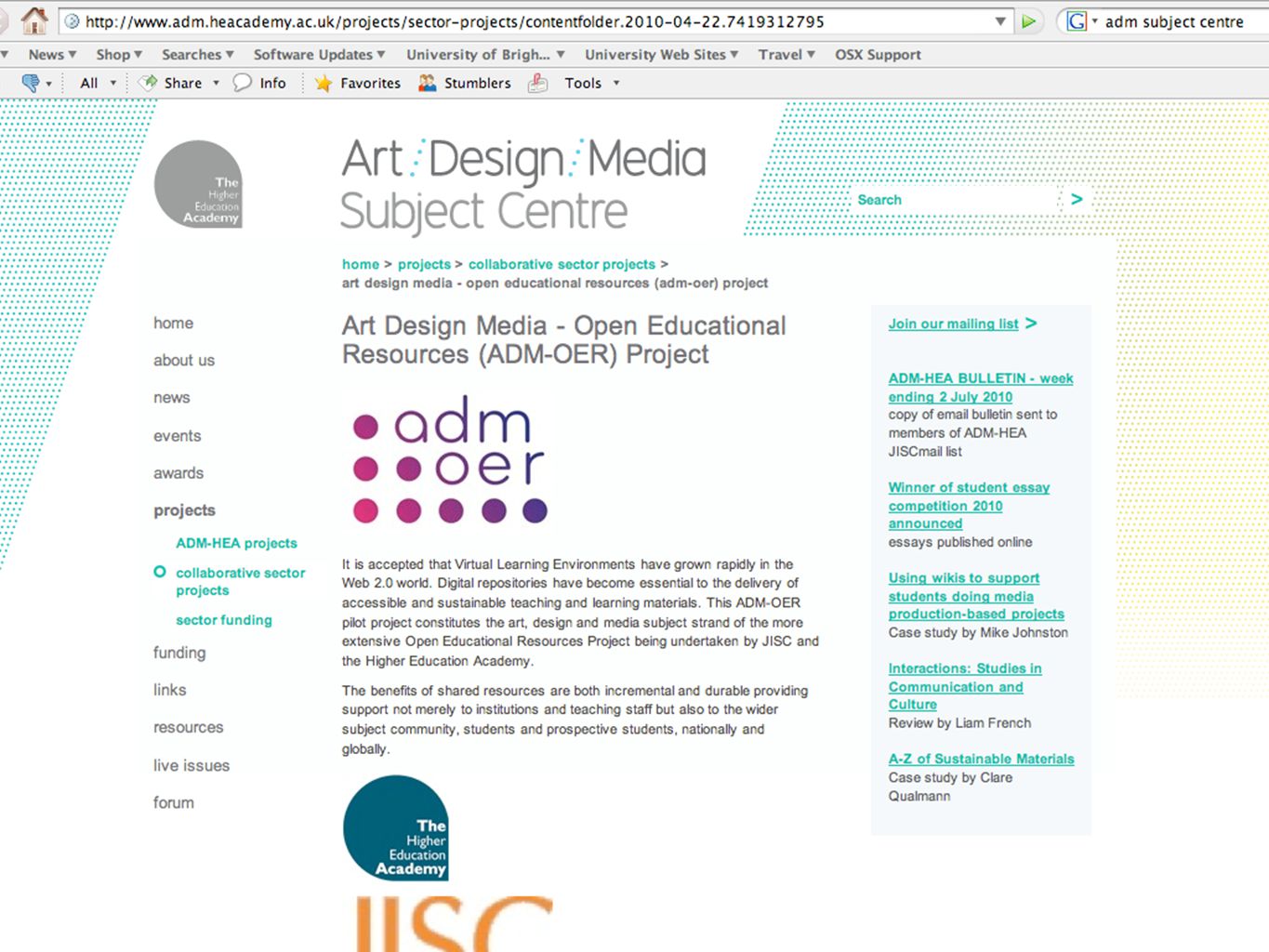Click the green Go arrow beside the address bar
Viewport: 1269px width, 952px height.
click(x=1028, y=21)
